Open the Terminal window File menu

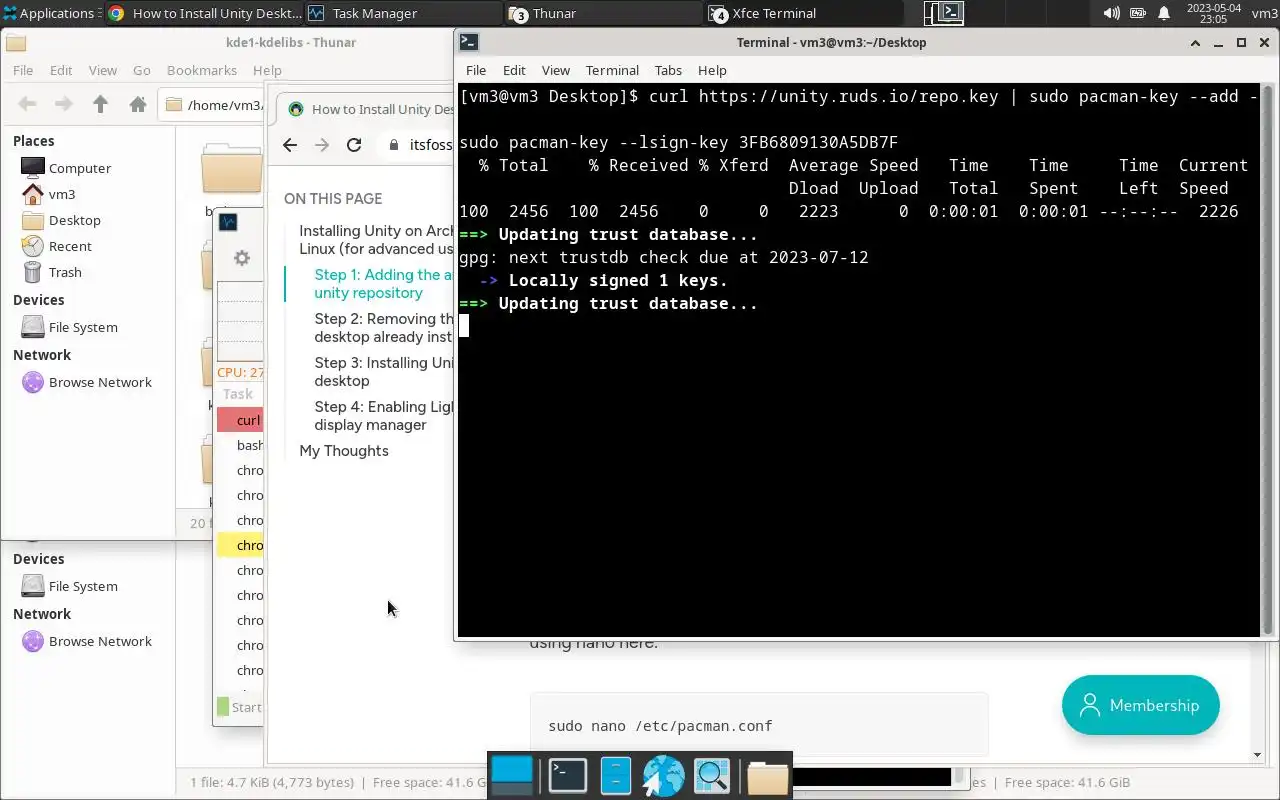click(x=476, y=70)
